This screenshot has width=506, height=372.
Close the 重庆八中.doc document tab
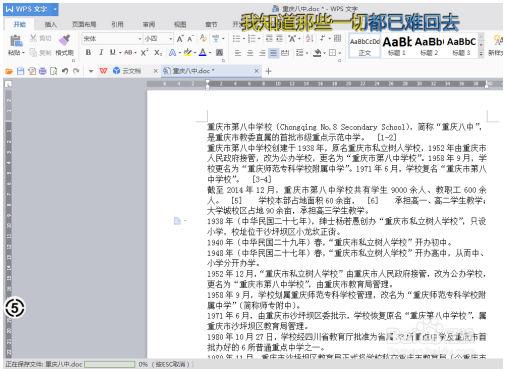point(256,71)
